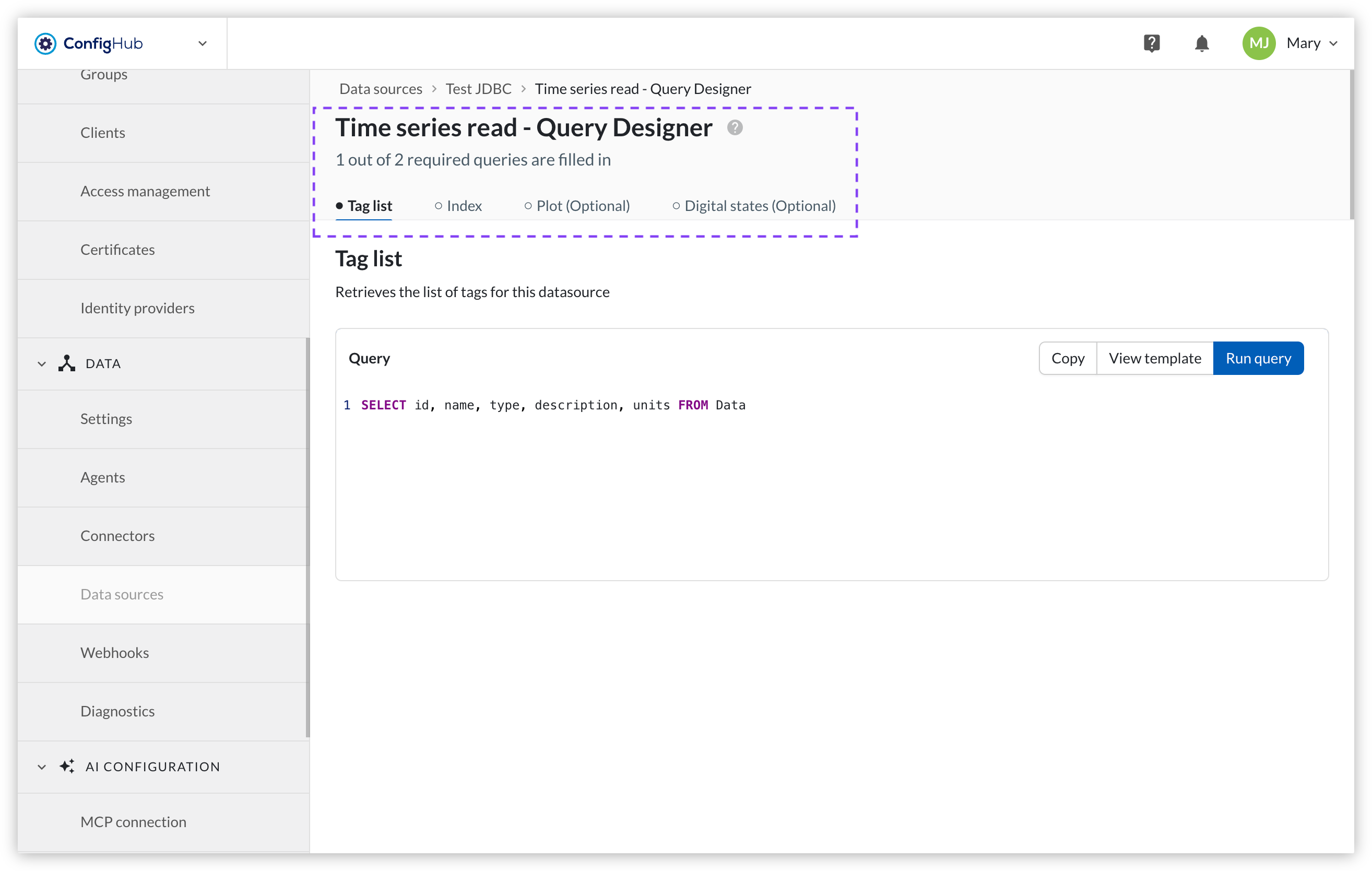Open the ConfigHub app switcher dropdown
This screenshot has height=871, width=1372.
click(202, 43)
